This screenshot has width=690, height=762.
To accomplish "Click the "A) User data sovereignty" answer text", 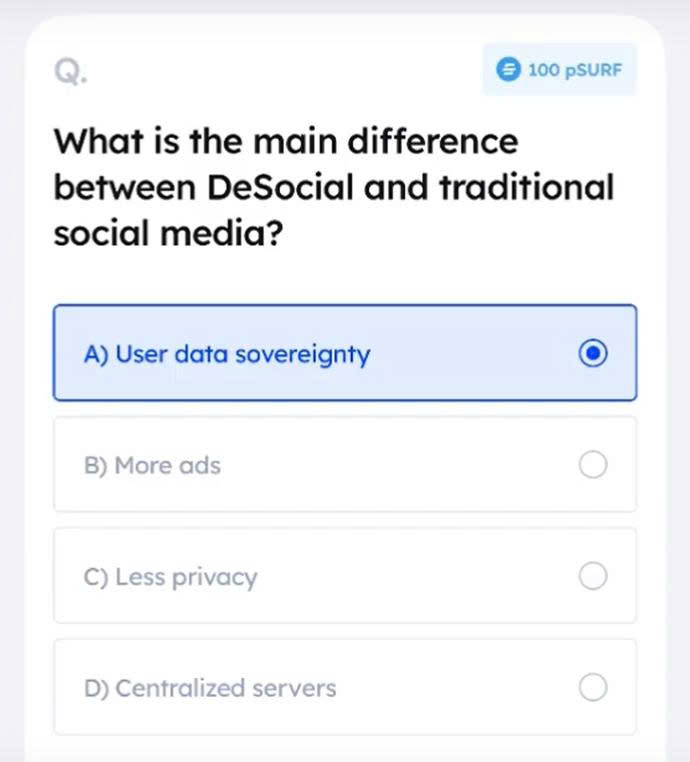I will pos(227,354).
